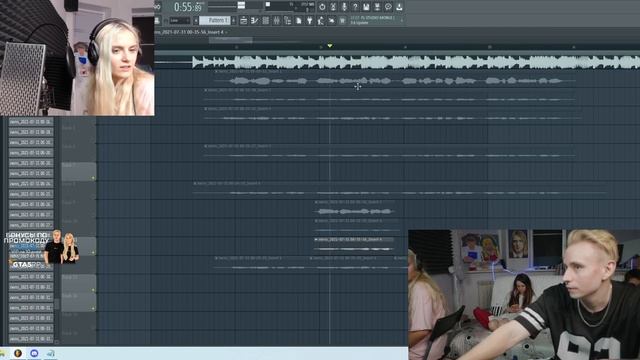Toggle mute dot on Track 14
The width and height of the screenshot is (640, 360).
[x=93, y=309]
